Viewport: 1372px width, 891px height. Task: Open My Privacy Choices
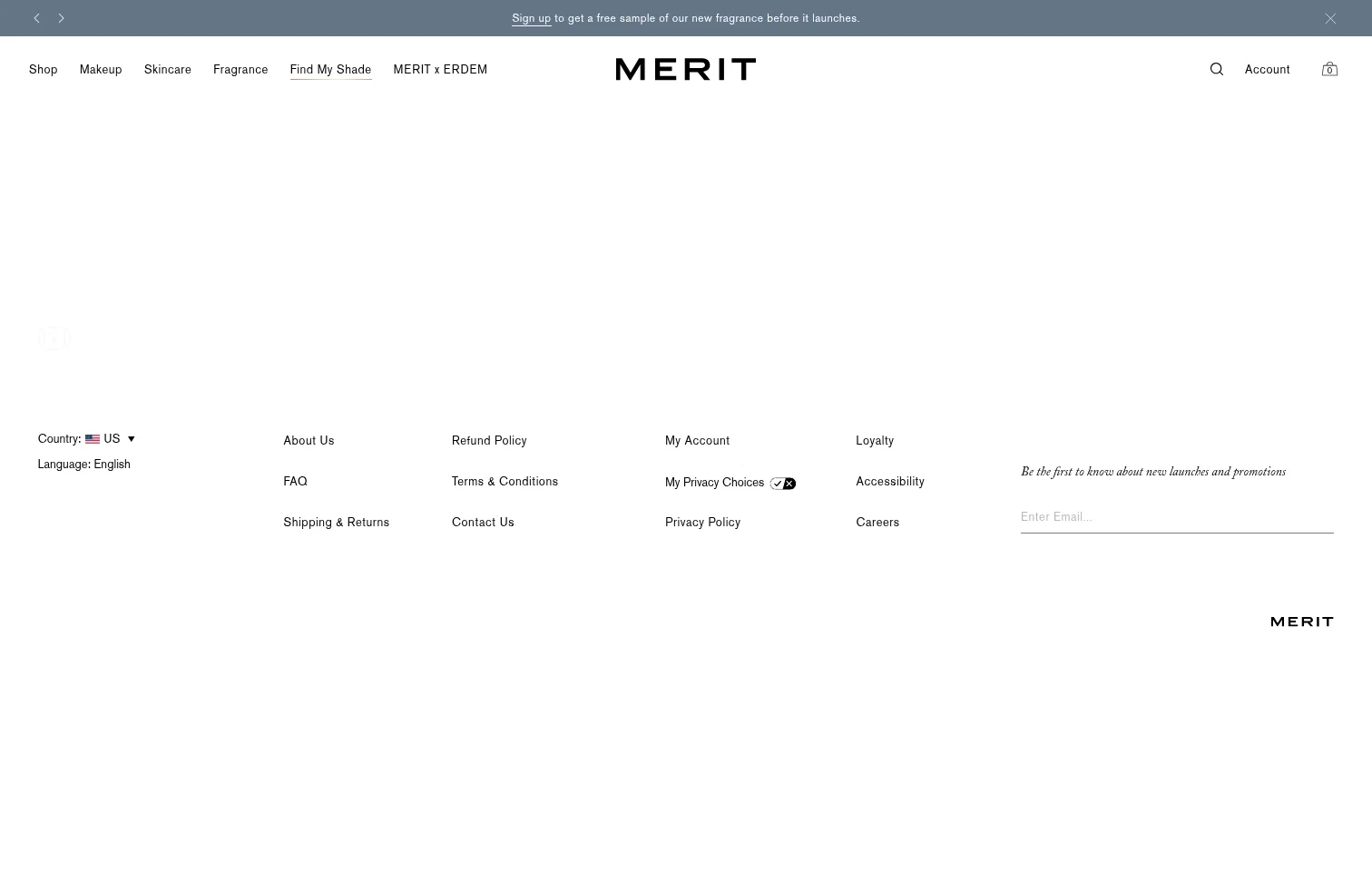(x=714, y=483)
